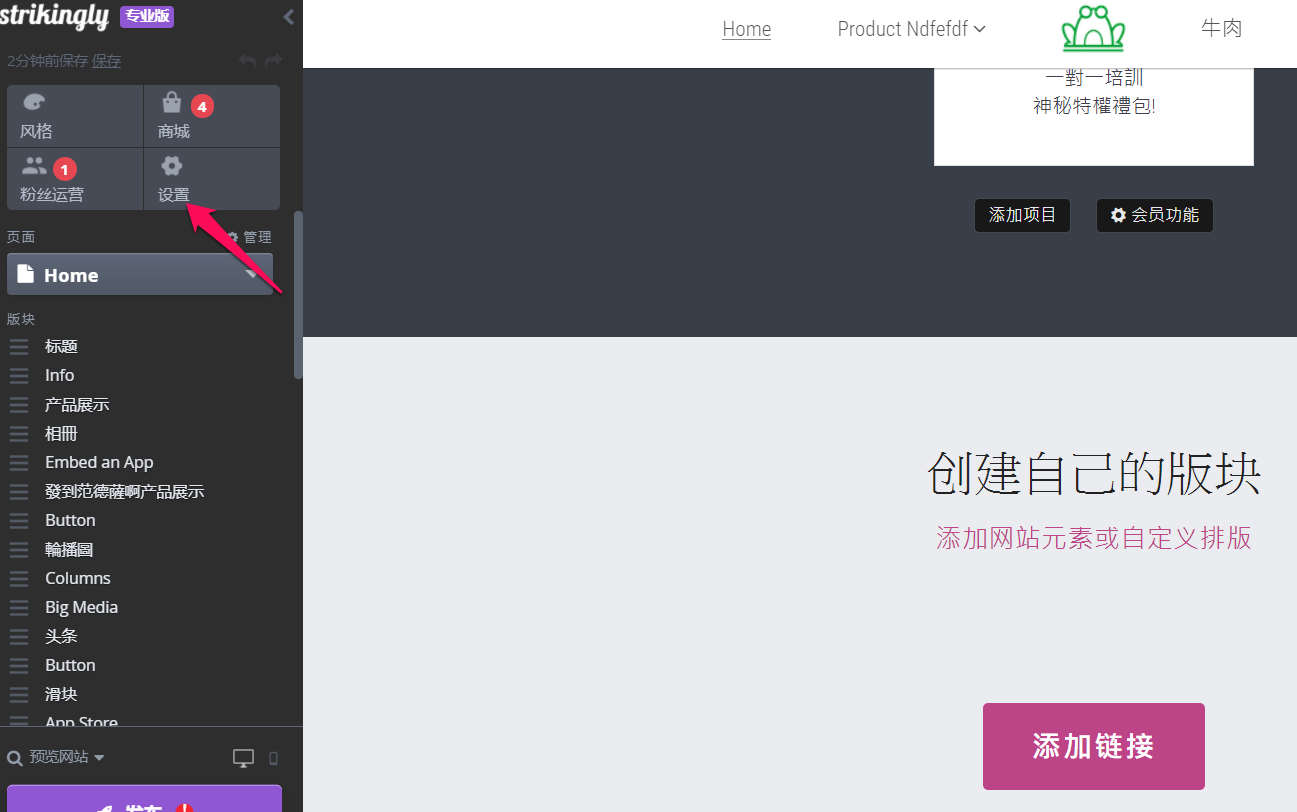The width and height of the screenshot is (1297, 812).
Task: Jump to the Embed an App section
Action: pyautogui.click(x=99, y=462)
